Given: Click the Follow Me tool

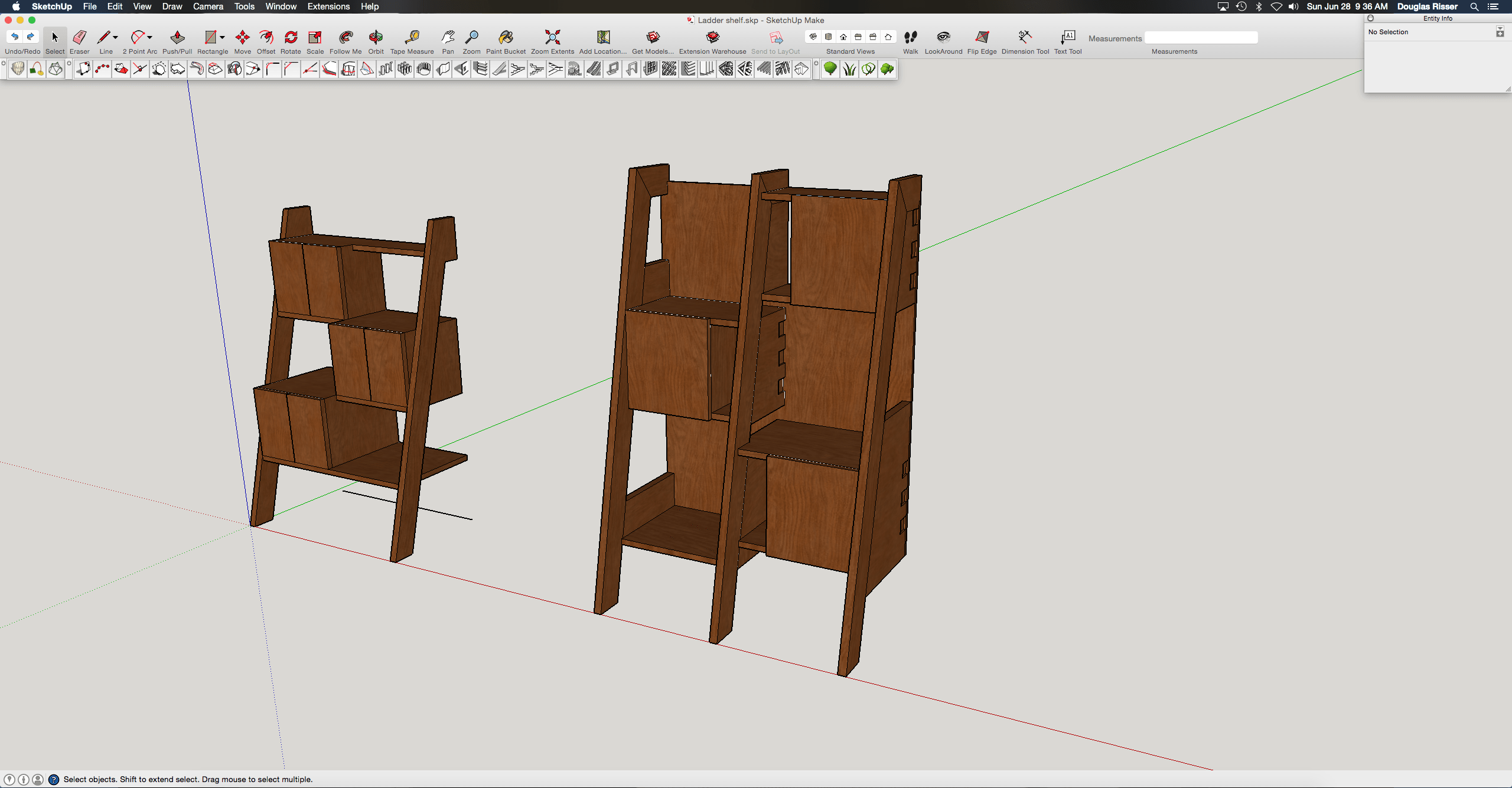Looking at the screenshot, I should [346, 38].
